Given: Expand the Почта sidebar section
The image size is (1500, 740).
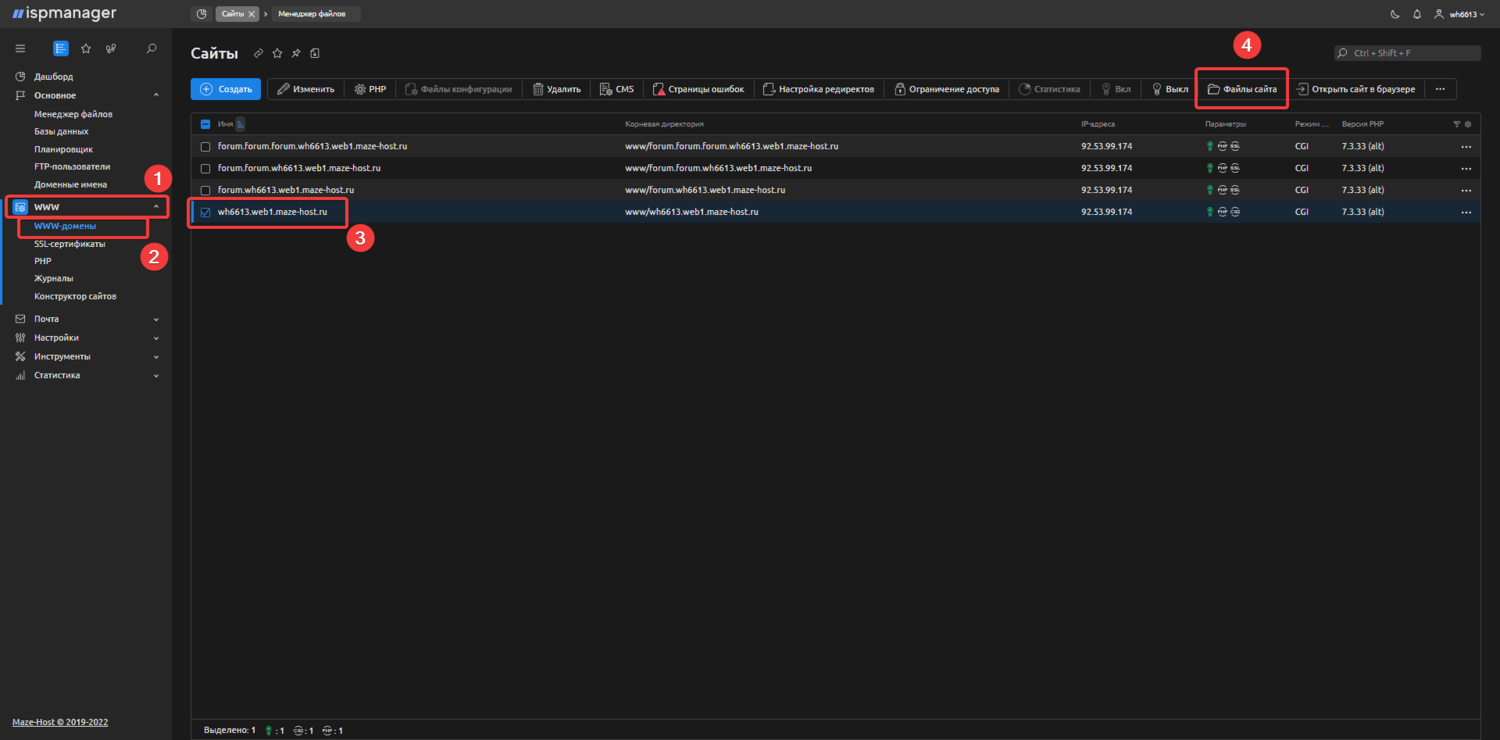Looking at the screenshot, I should coord(46,319).
